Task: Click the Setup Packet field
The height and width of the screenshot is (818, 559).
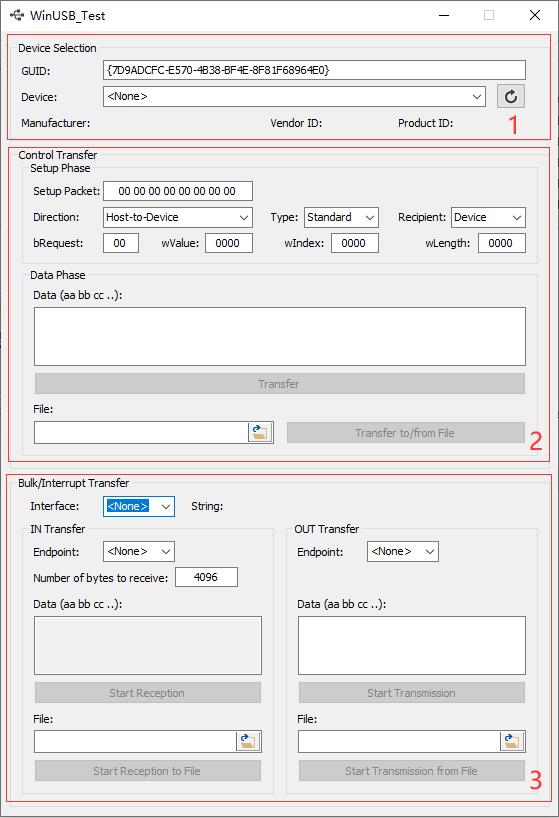Action: tap(178, 191)
